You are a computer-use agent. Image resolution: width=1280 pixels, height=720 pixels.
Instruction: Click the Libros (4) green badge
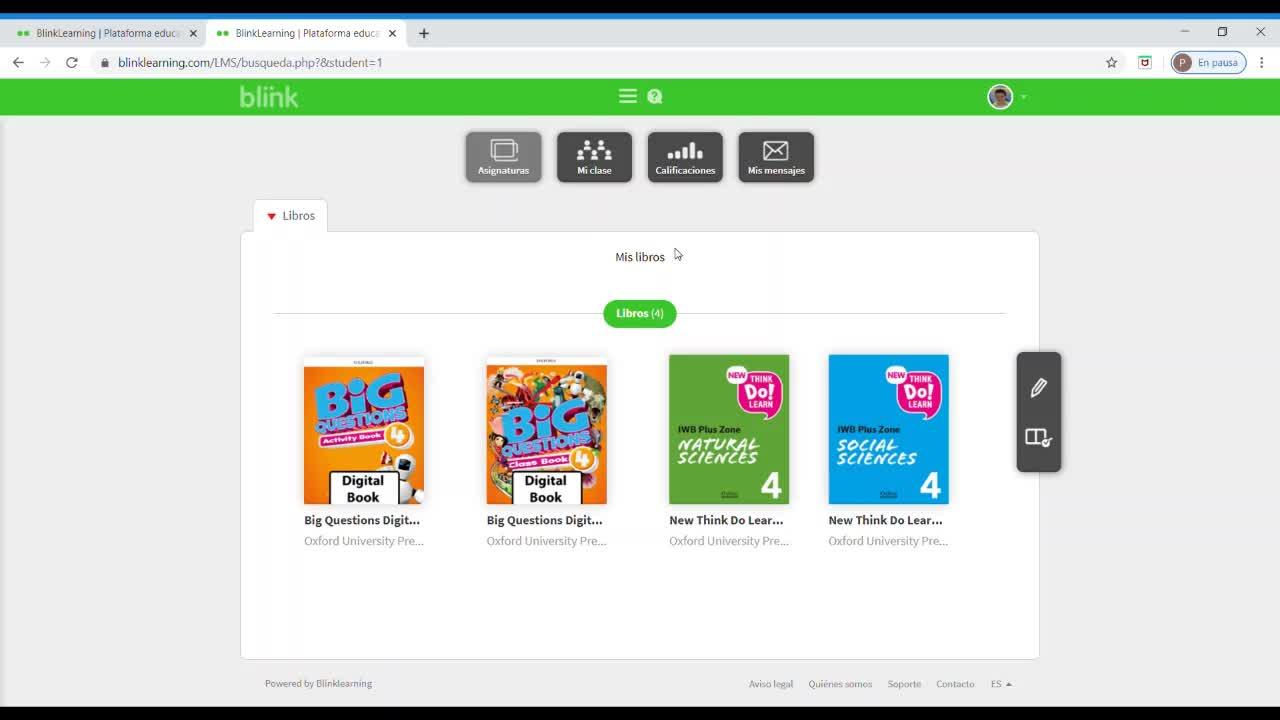pos(640,313)
